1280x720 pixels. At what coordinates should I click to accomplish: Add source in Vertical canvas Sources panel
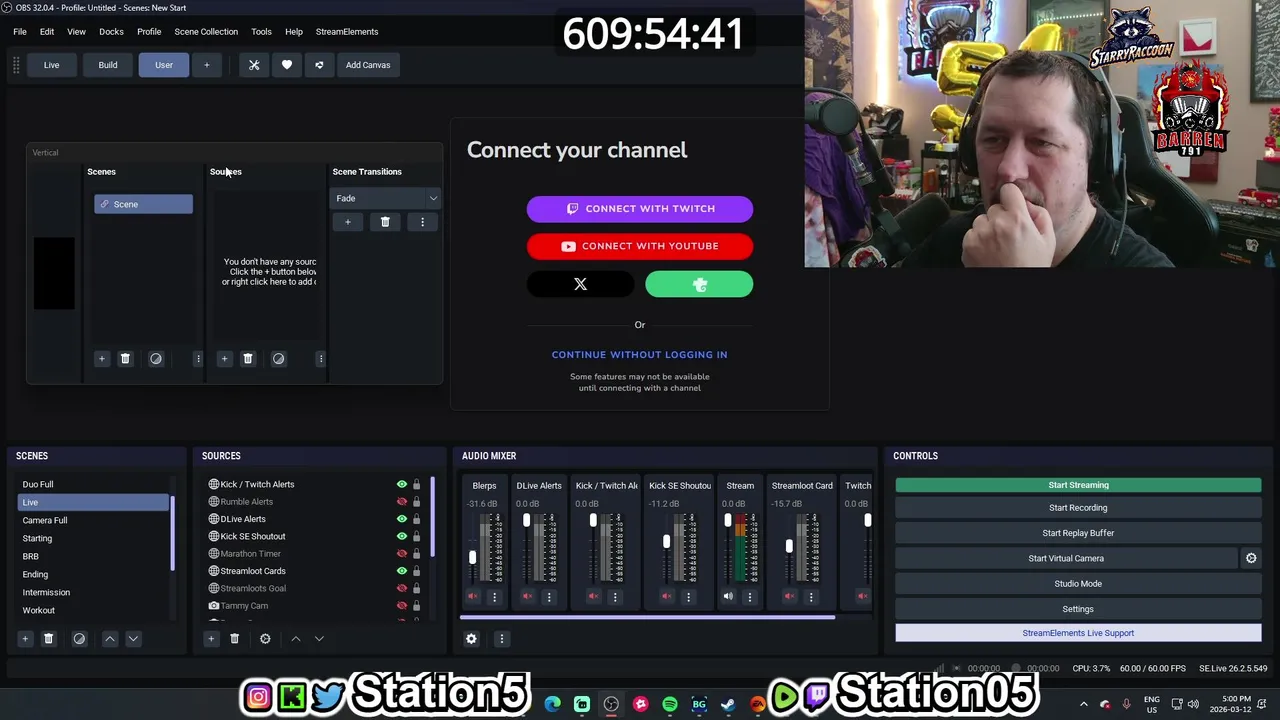[x=224, y=358]
